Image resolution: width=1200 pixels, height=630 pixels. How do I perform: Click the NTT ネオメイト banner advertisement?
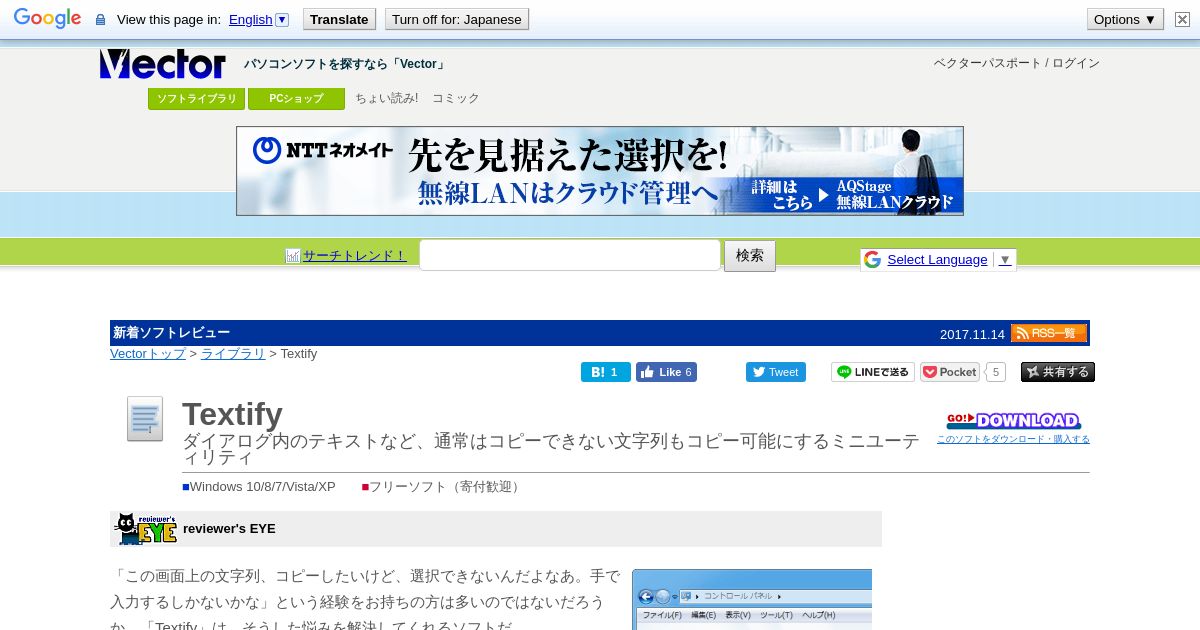pyautogui.click(x=600, y=171)
